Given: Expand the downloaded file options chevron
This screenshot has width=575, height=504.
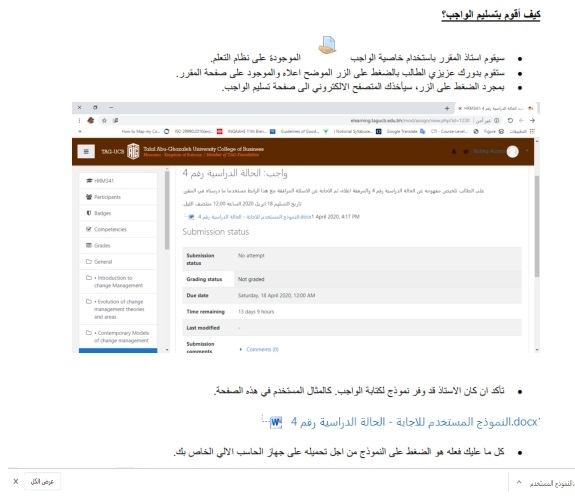Looking at the screenshot, I should pos(519,482).
